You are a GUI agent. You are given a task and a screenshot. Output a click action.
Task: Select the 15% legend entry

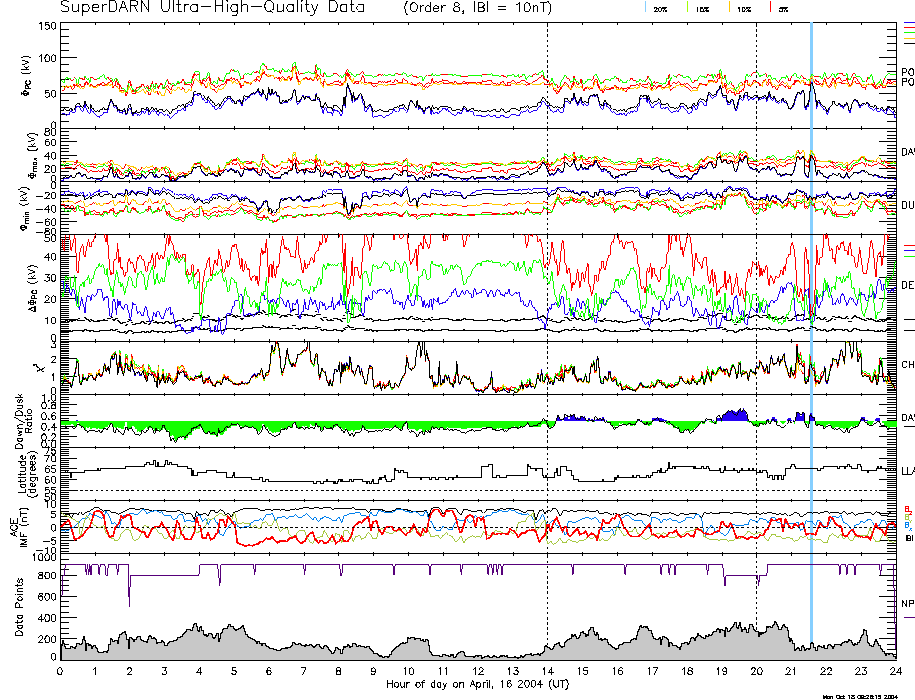pos(701,8)
